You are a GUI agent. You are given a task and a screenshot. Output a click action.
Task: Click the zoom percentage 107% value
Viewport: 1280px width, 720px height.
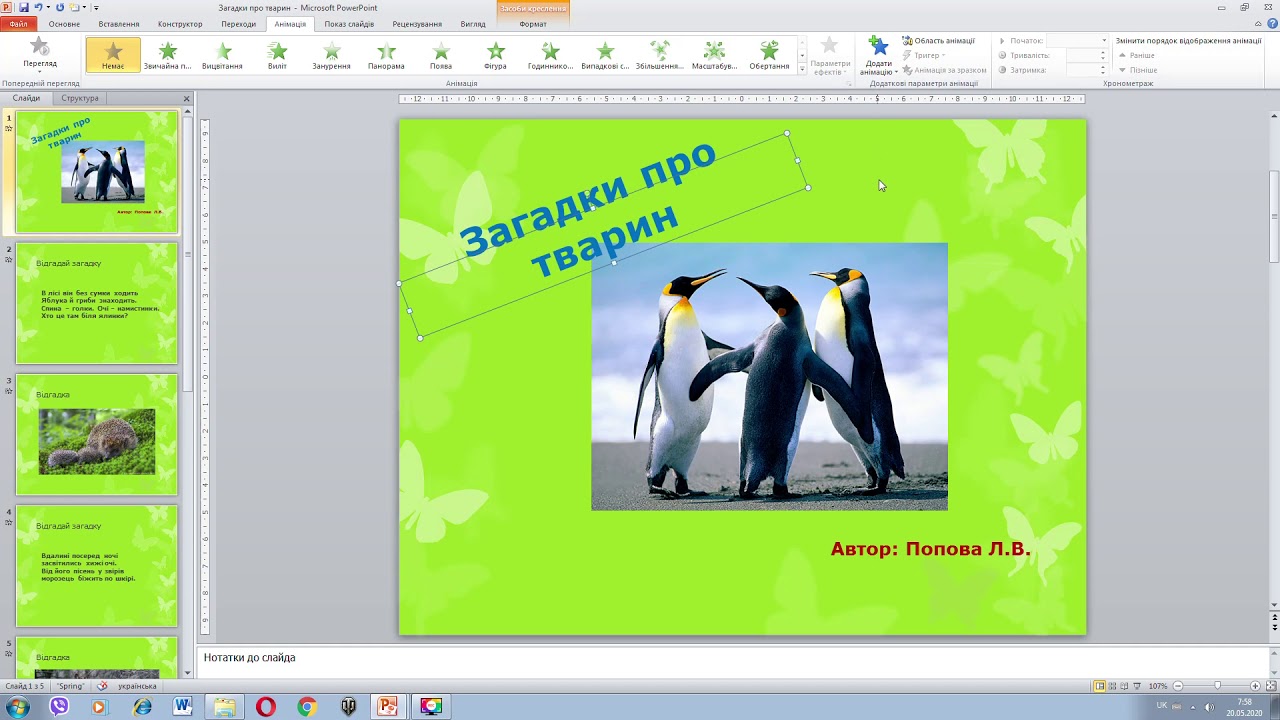(x=1158, y=686)
